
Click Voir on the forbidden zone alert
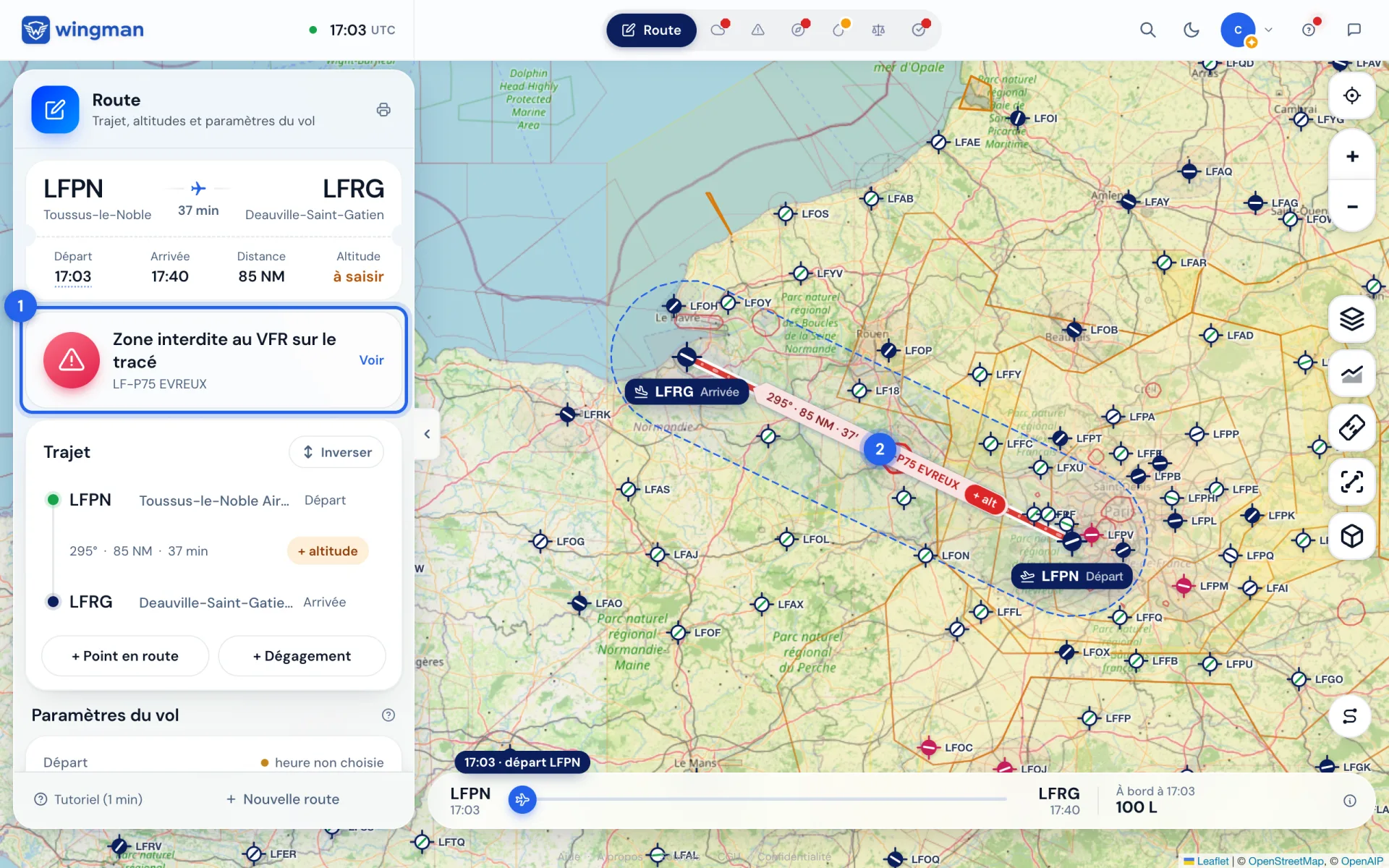pos(371,360)
